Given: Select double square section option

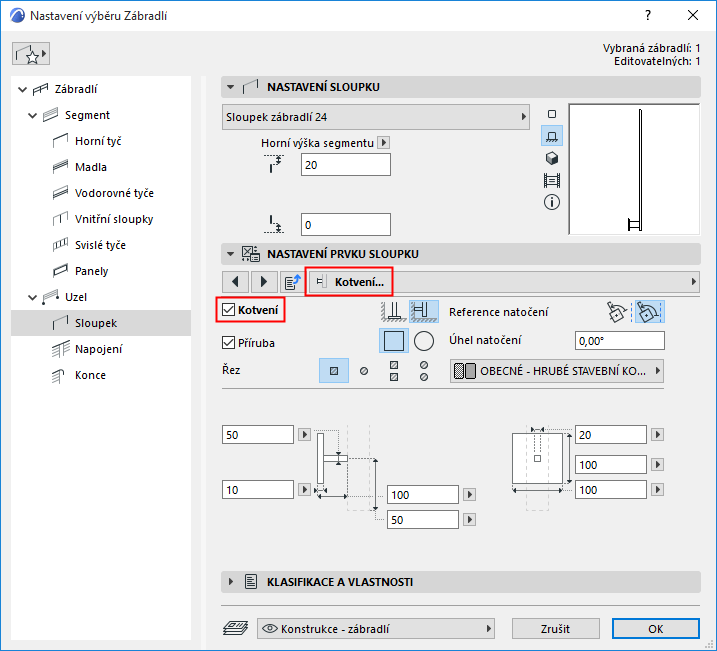Looking at the screenshot, I should pyautogui.click(x=394, y=371).
